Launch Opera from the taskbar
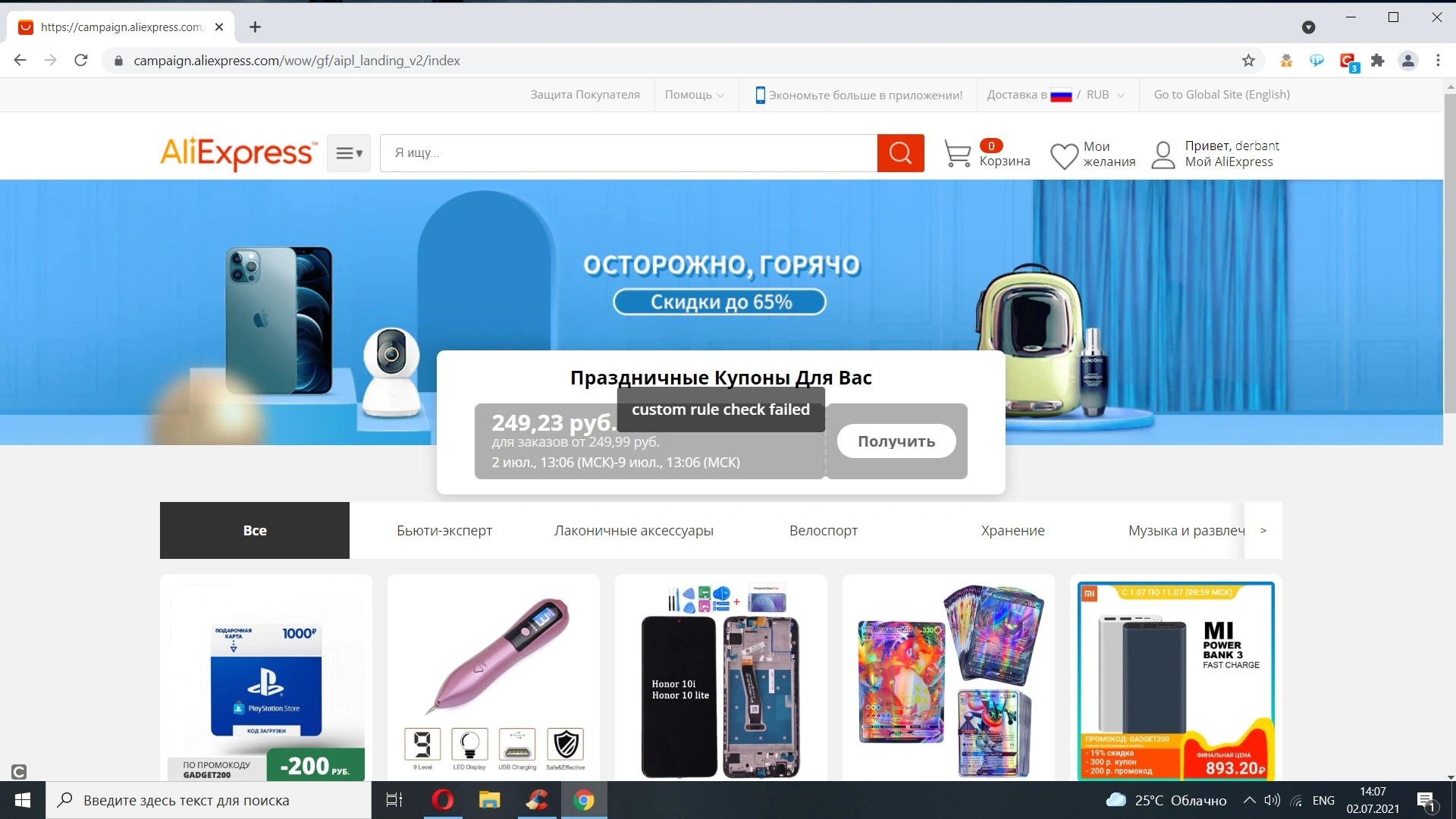Viewport: 1456px width, 819px height. (443, 800)
